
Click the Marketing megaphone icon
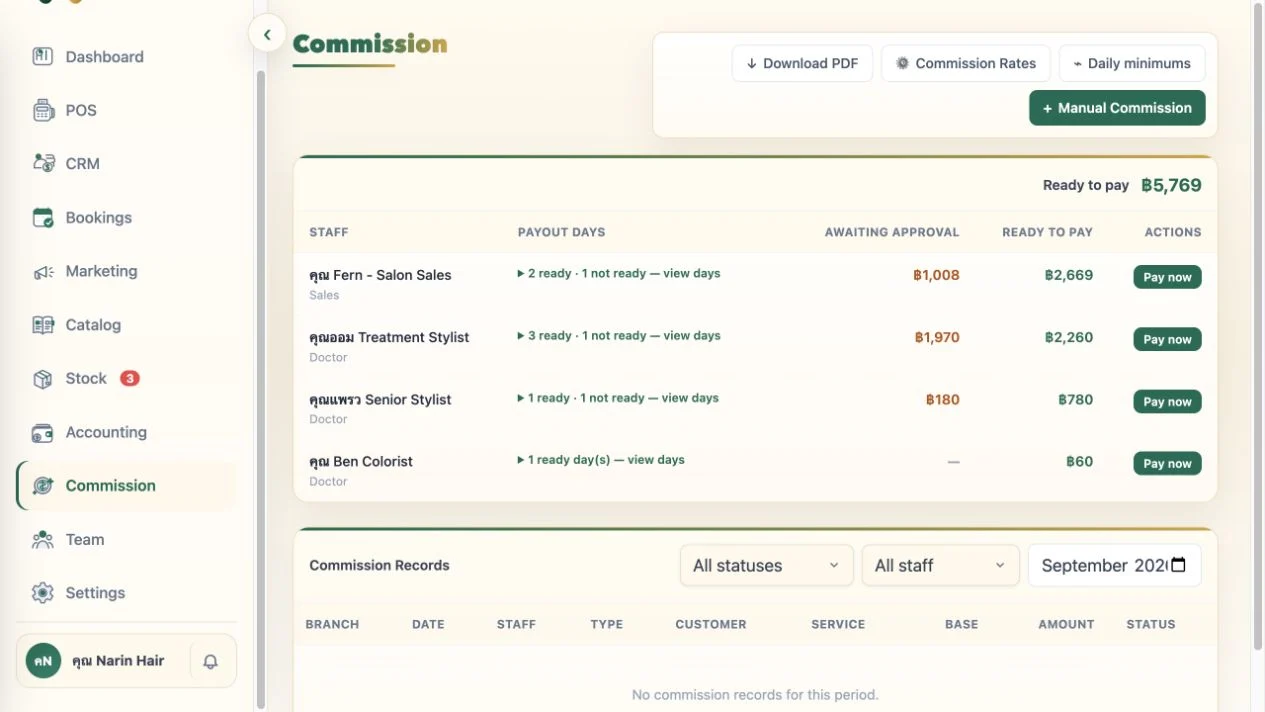(42, 271)
